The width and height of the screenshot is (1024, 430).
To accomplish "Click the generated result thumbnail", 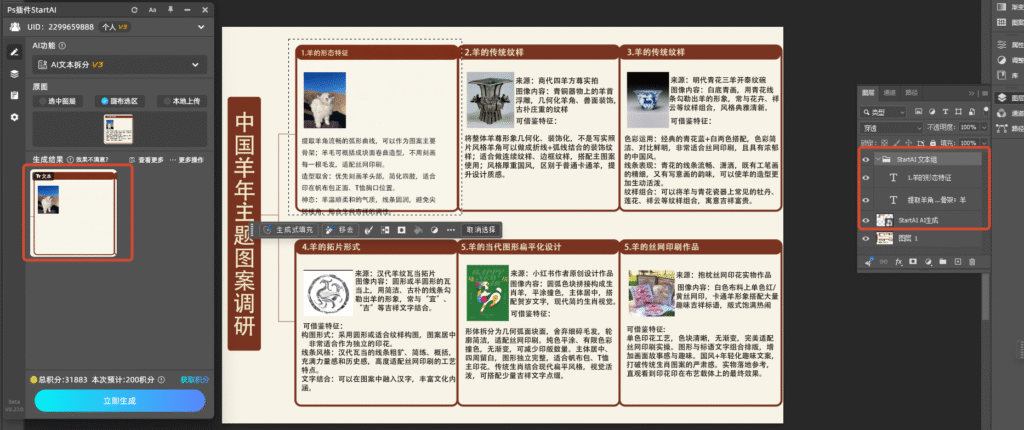I will (74, 213).
